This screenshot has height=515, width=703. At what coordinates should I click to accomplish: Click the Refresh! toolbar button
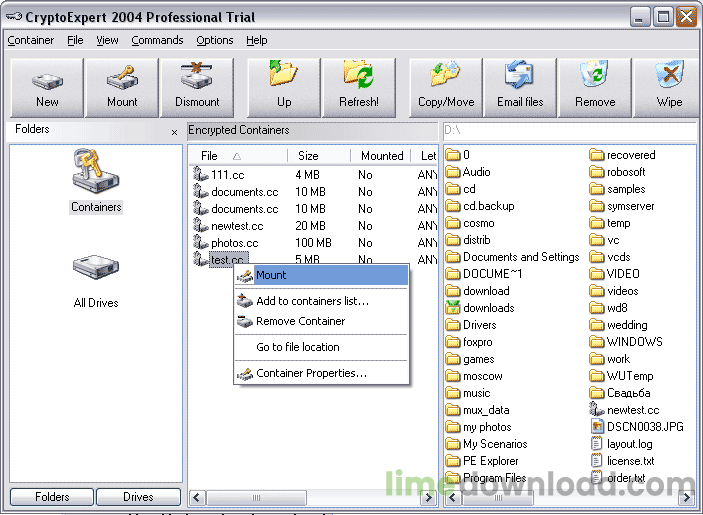[359, 87]
